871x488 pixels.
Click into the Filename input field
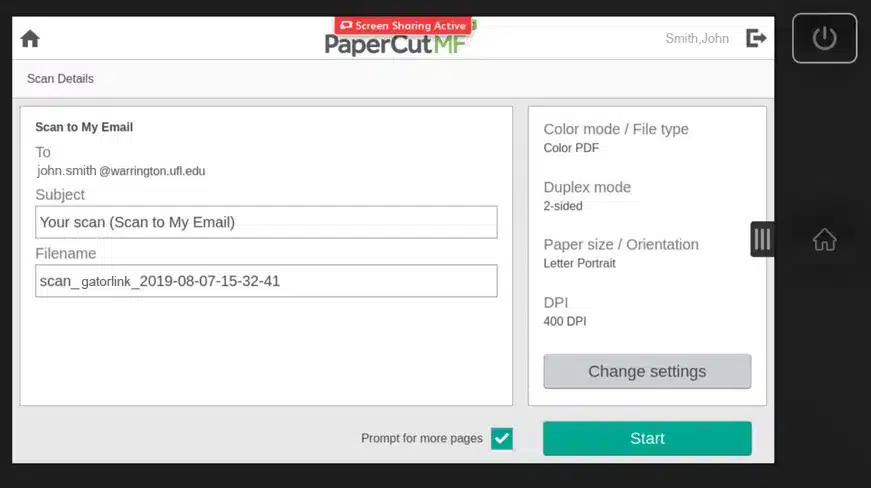coord(266,281)
